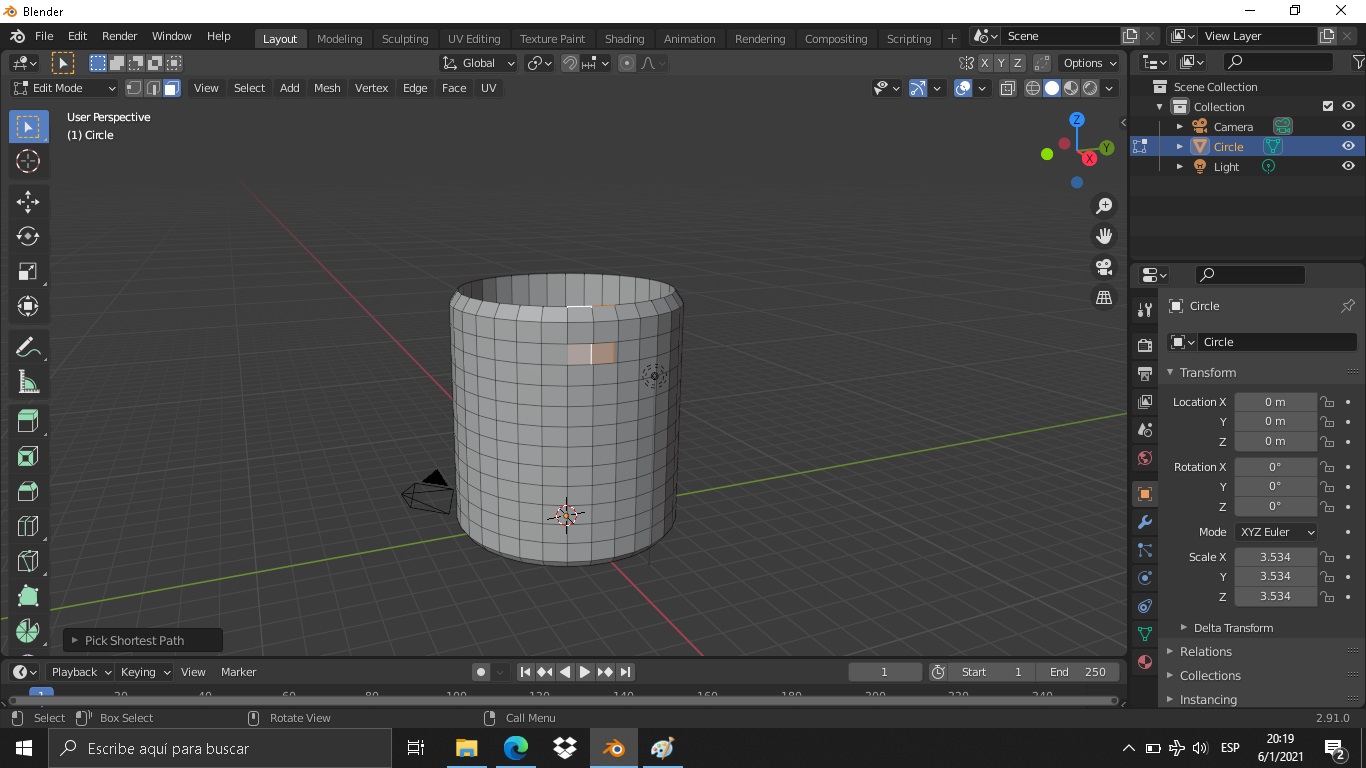This screenshot has height=768, width=1366.
Task: Toggle camera view in viewport
Action: 1104,267
